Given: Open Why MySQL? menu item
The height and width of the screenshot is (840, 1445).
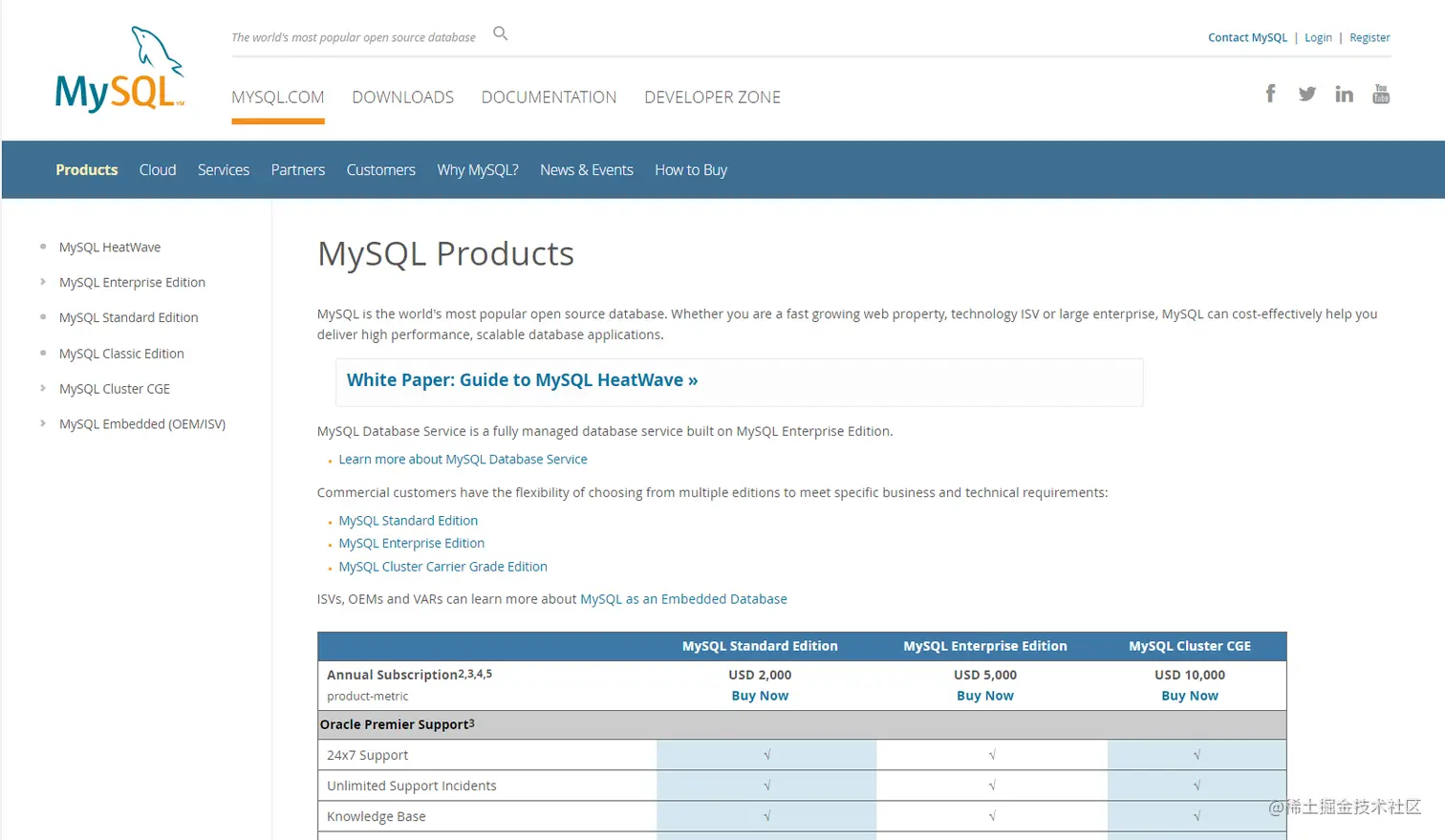Looking at the screenshot, I should point(478,170).
